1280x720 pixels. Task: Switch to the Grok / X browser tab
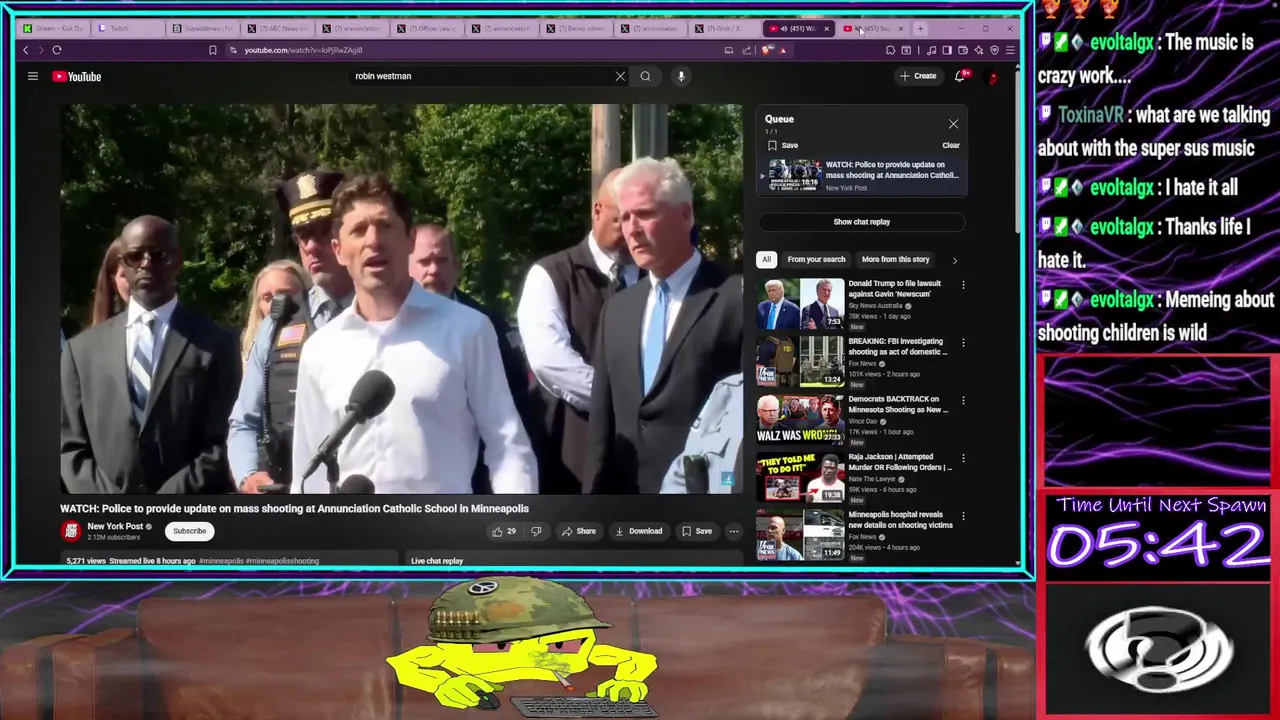pyautogui.click(x=726, y=29)
